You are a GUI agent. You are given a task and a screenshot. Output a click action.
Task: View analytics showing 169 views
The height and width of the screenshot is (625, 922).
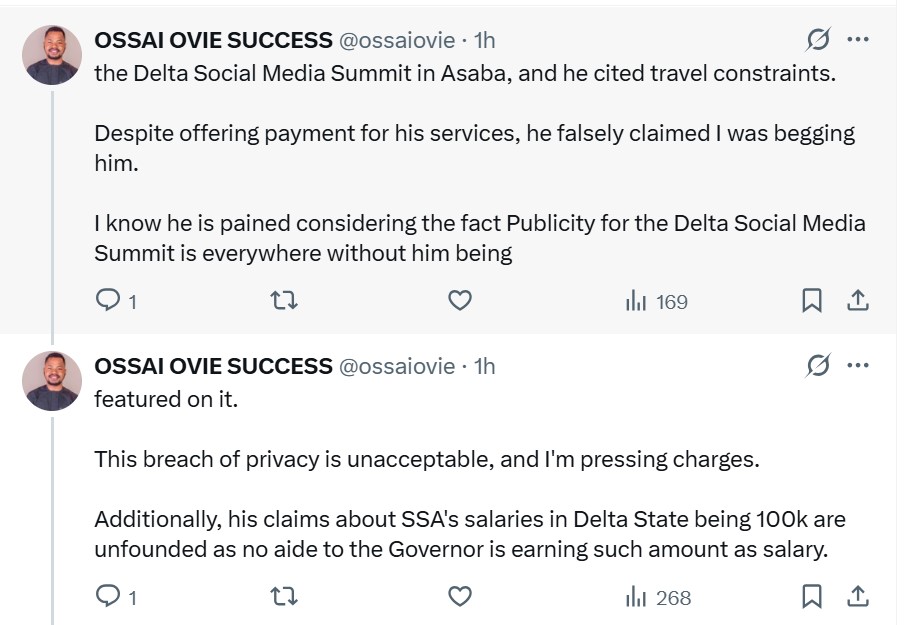[656, 301]
